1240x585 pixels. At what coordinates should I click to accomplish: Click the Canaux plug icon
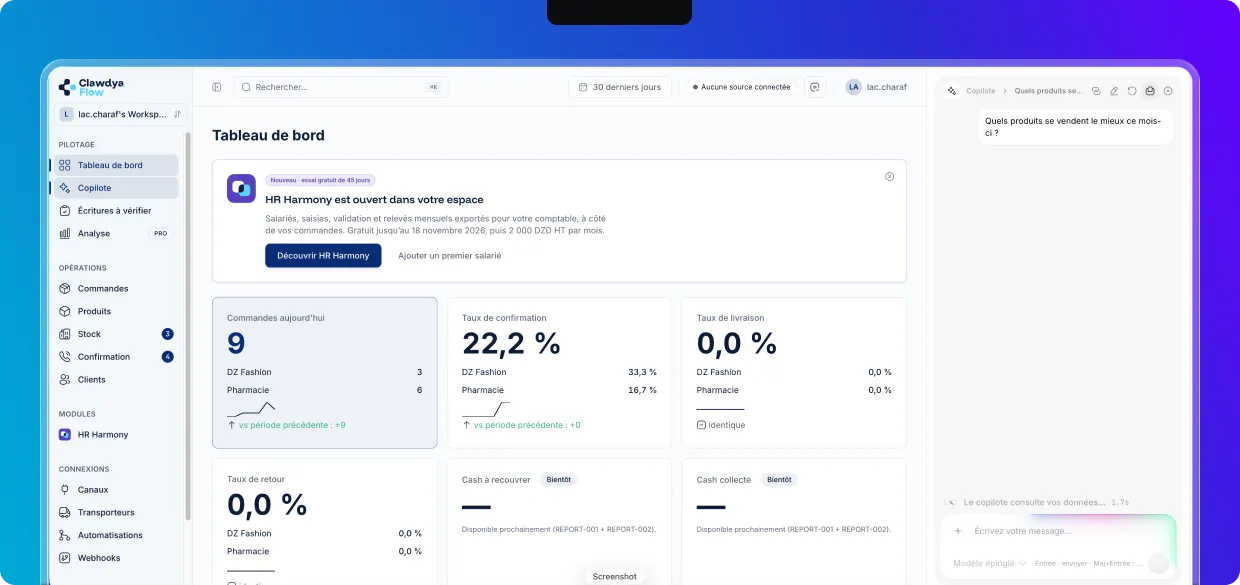pos(65,490)
